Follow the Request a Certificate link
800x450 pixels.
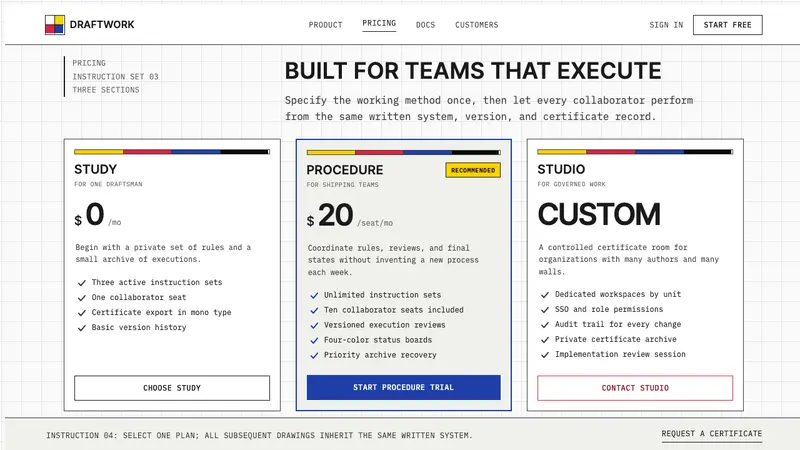pos(712,434)
